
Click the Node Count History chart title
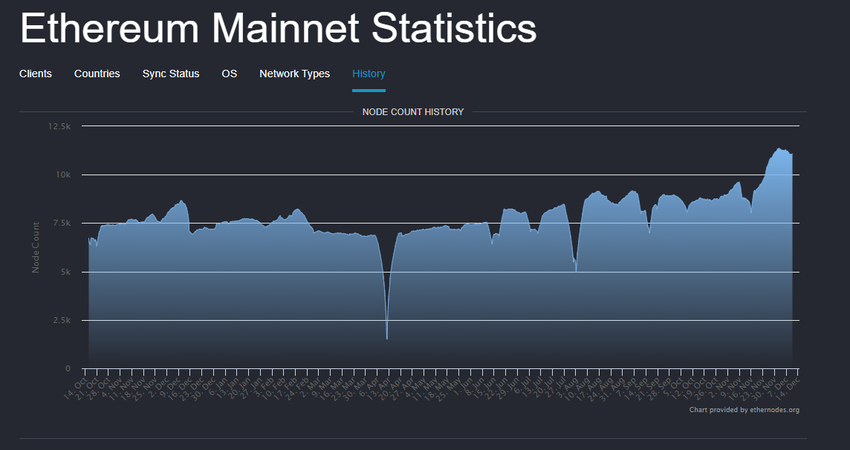[412, 112]
